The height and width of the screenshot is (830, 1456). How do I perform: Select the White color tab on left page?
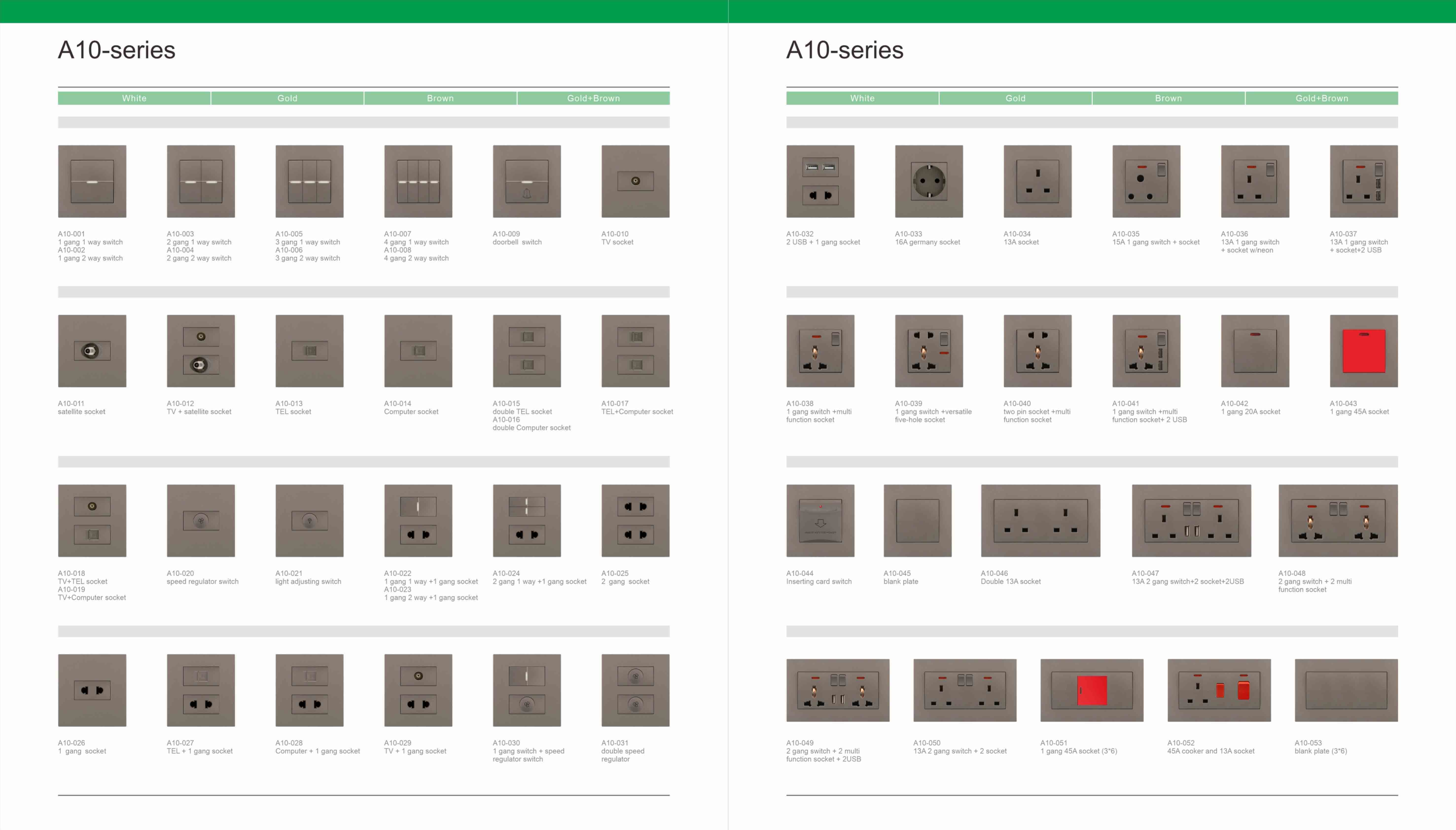click(x=134, y=98)
